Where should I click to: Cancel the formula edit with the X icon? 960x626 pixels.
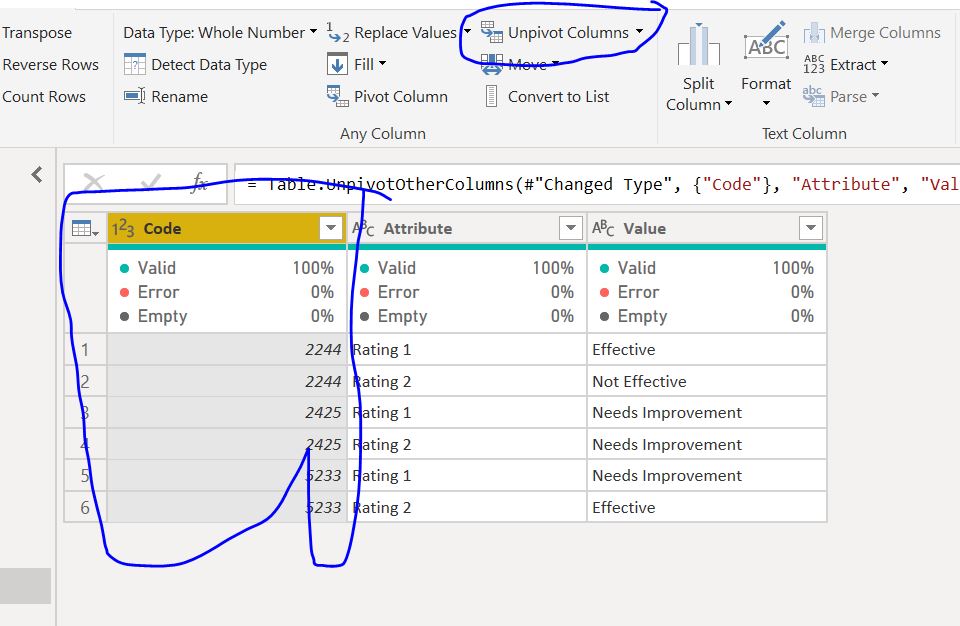94,183
